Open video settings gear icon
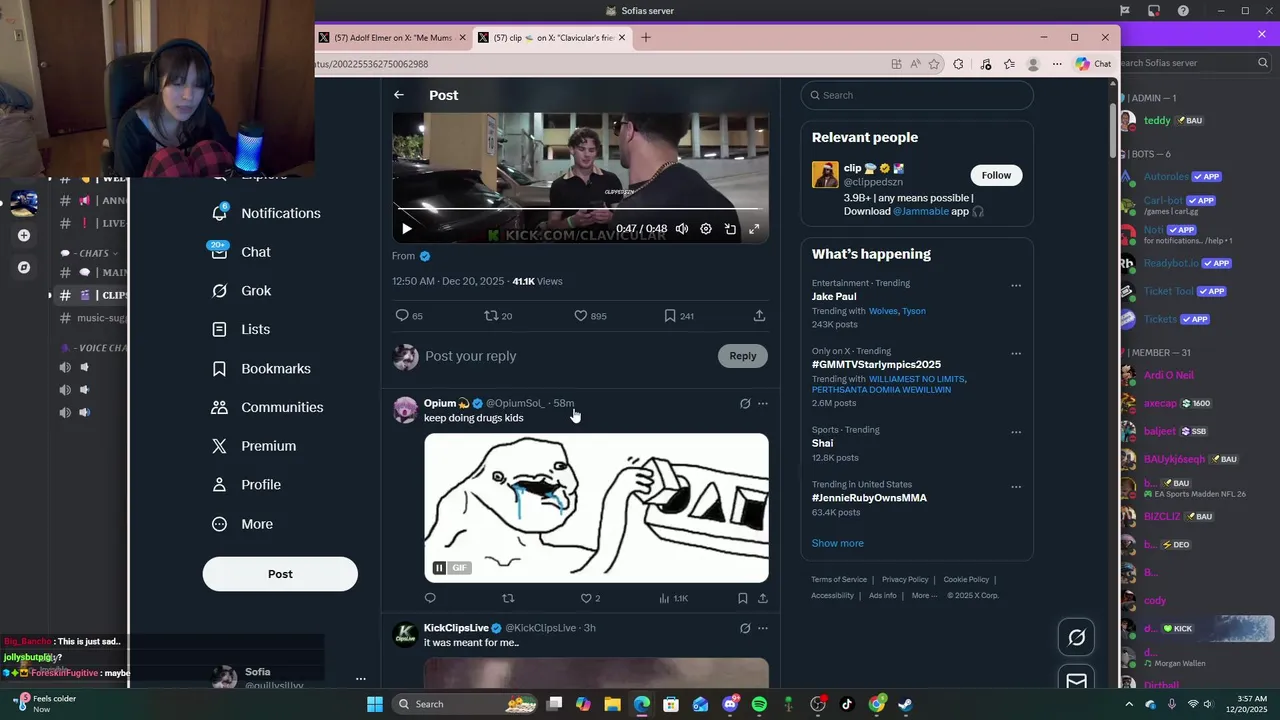 click(x=706, y=229)
